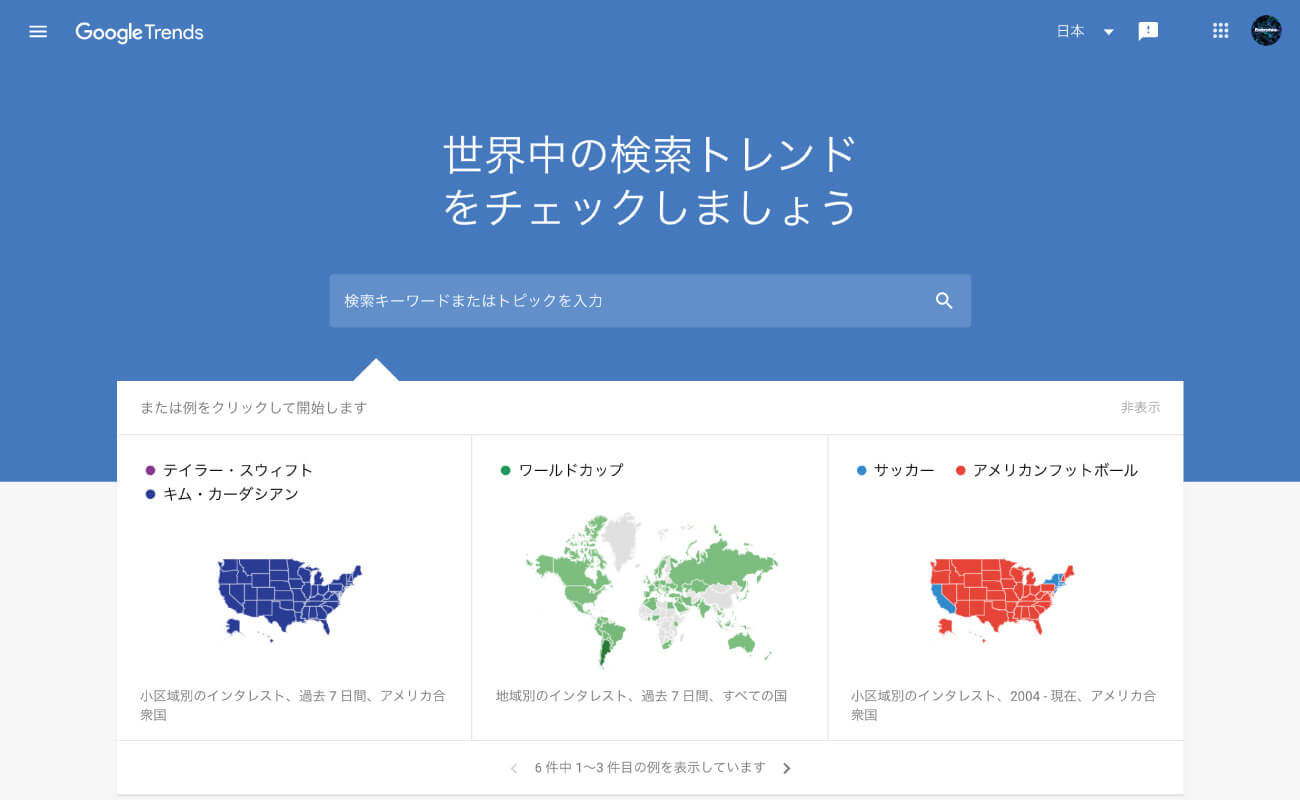Open the ワールドカップ example
The image size is (1300, 800).
tap(571, 470)
